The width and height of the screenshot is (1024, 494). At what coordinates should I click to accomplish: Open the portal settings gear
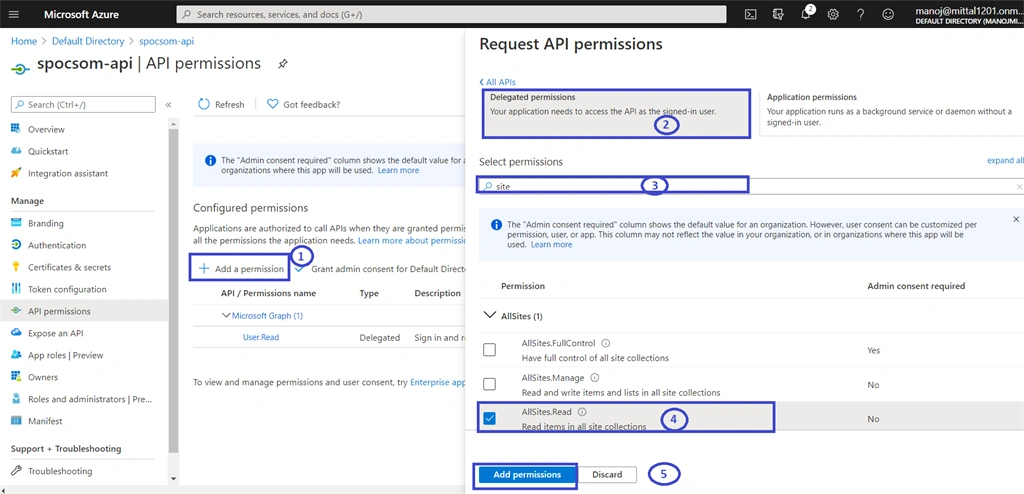click(x=833, y=14)
